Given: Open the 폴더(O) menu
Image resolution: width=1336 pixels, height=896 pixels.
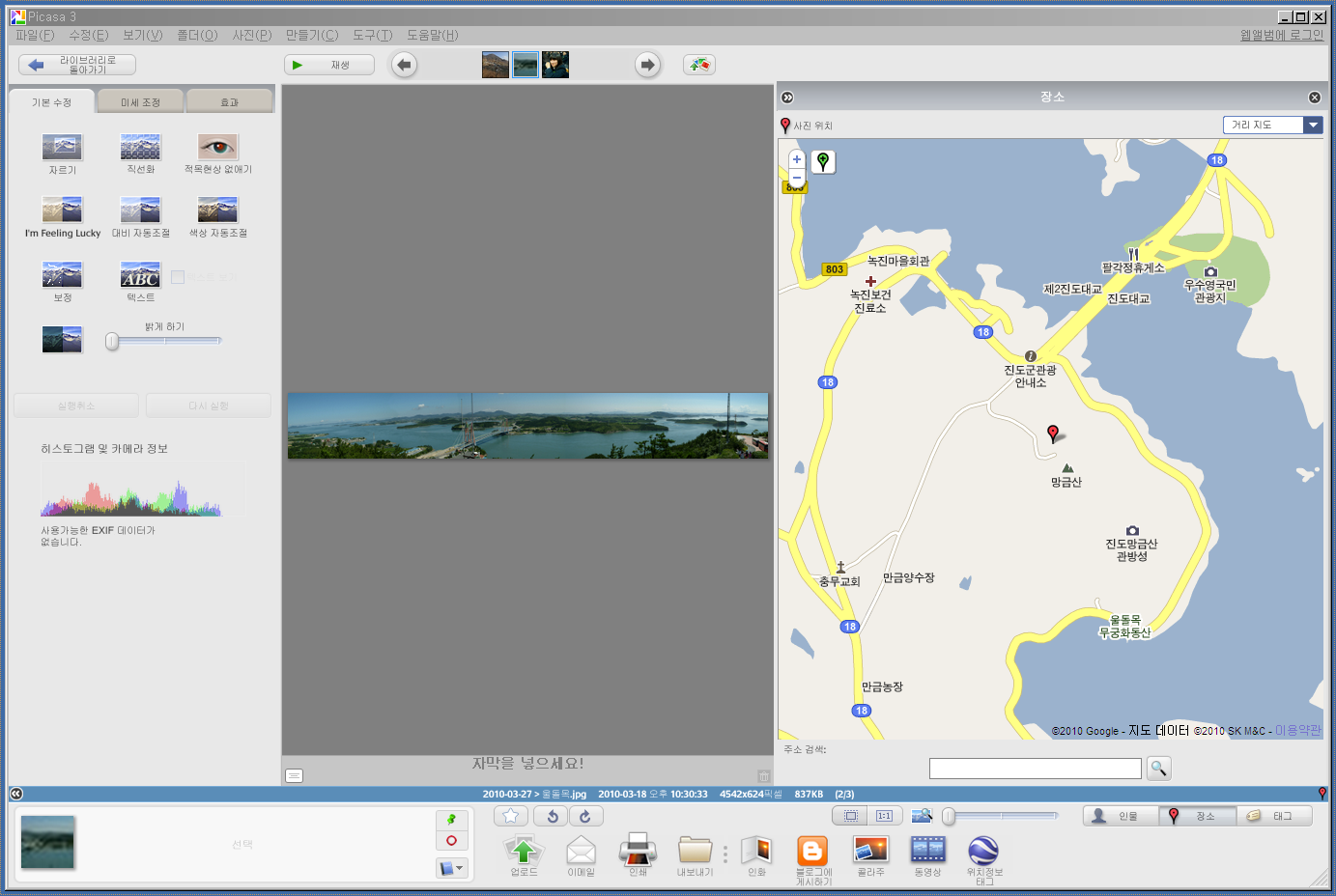Looking at the screenshot, I should pos(197,35).
